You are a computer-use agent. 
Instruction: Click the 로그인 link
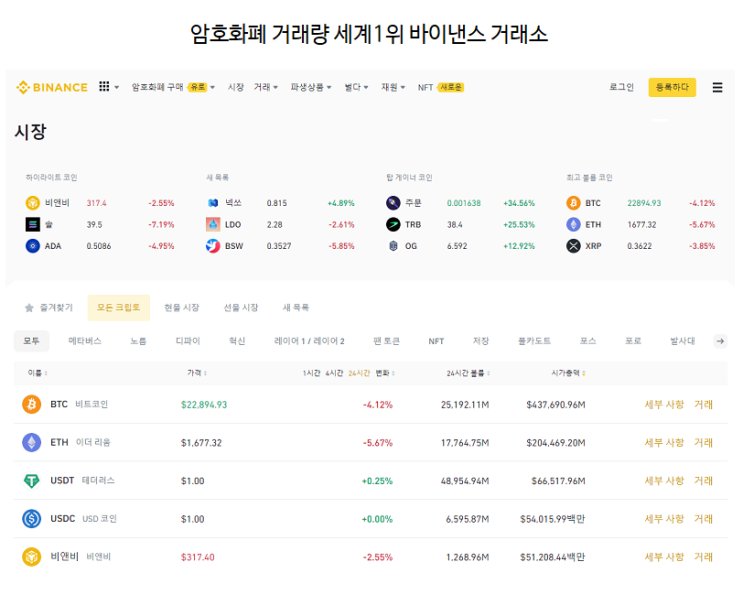[621, 87]
